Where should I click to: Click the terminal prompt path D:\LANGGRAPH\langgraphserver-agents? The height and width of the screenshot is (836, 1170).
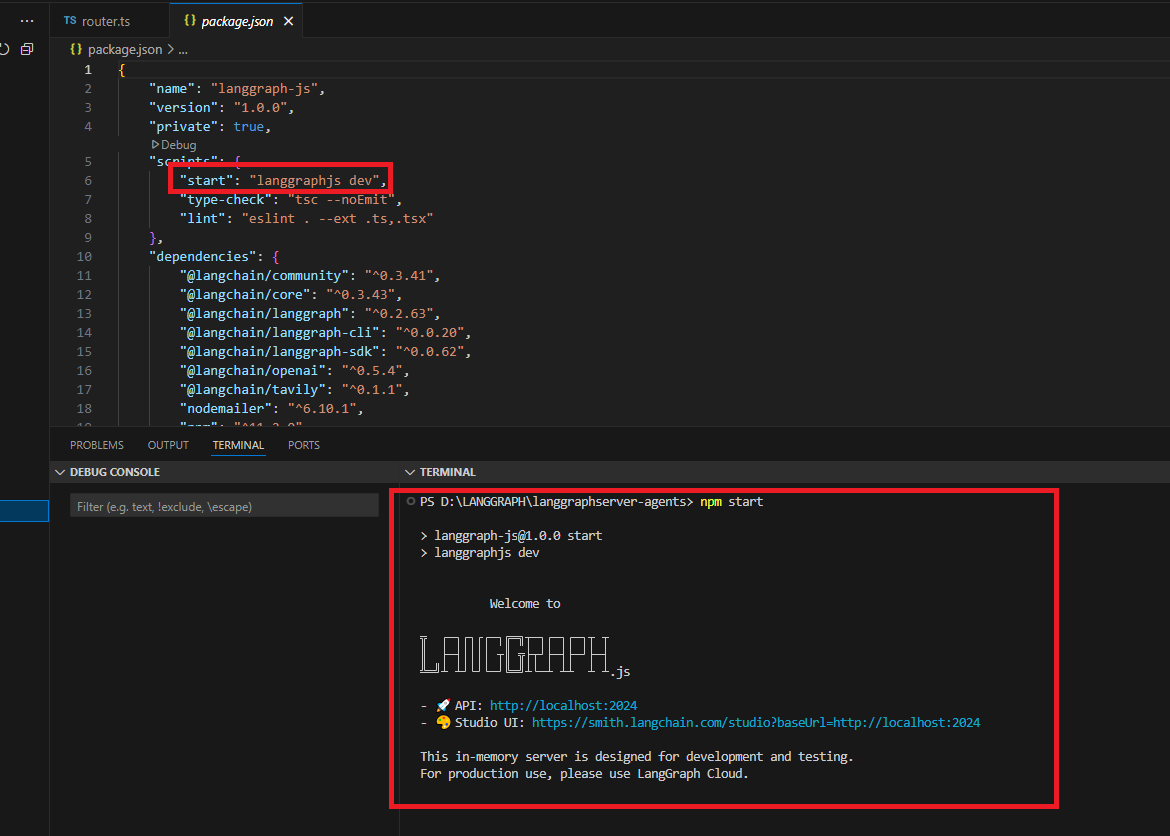click(x=563, y=502)
